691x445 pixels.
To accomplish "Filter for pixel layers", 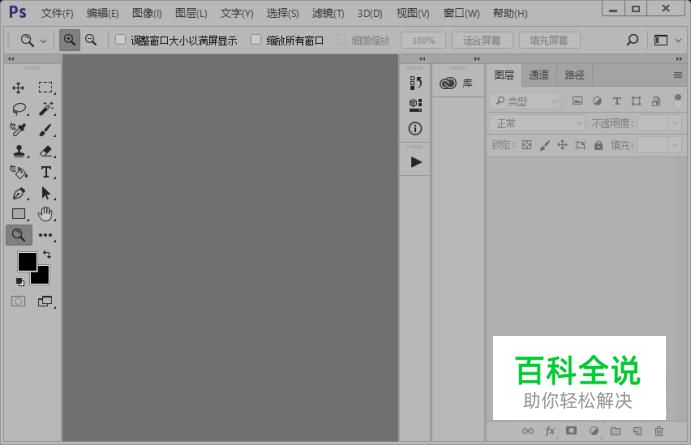I will tap(577, 101).
